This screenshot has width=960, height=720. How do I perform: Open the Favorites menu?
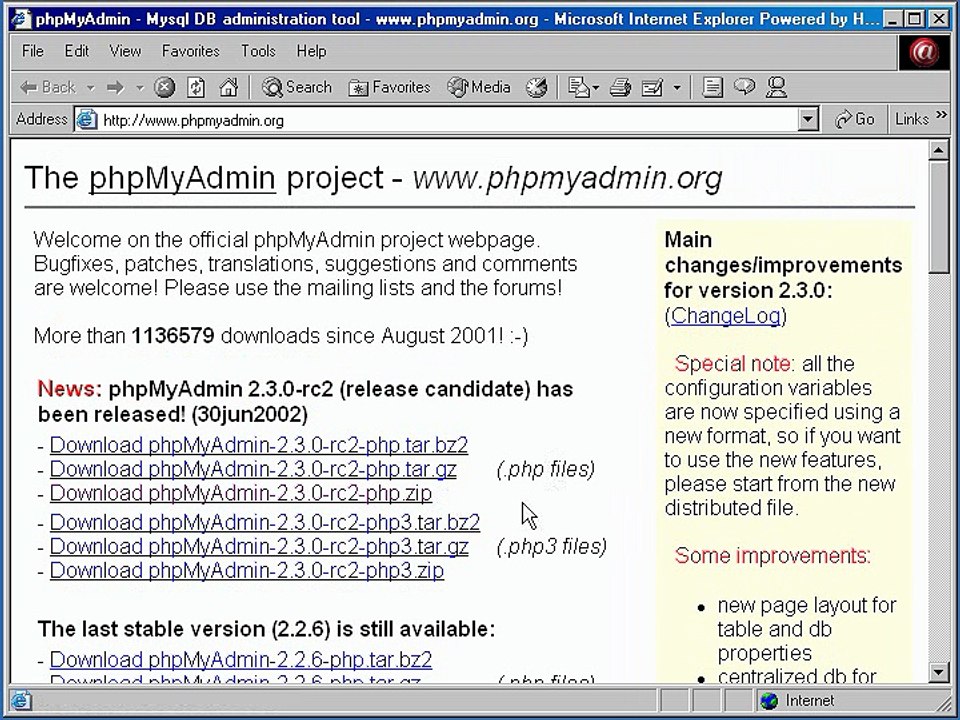[190, 51]
